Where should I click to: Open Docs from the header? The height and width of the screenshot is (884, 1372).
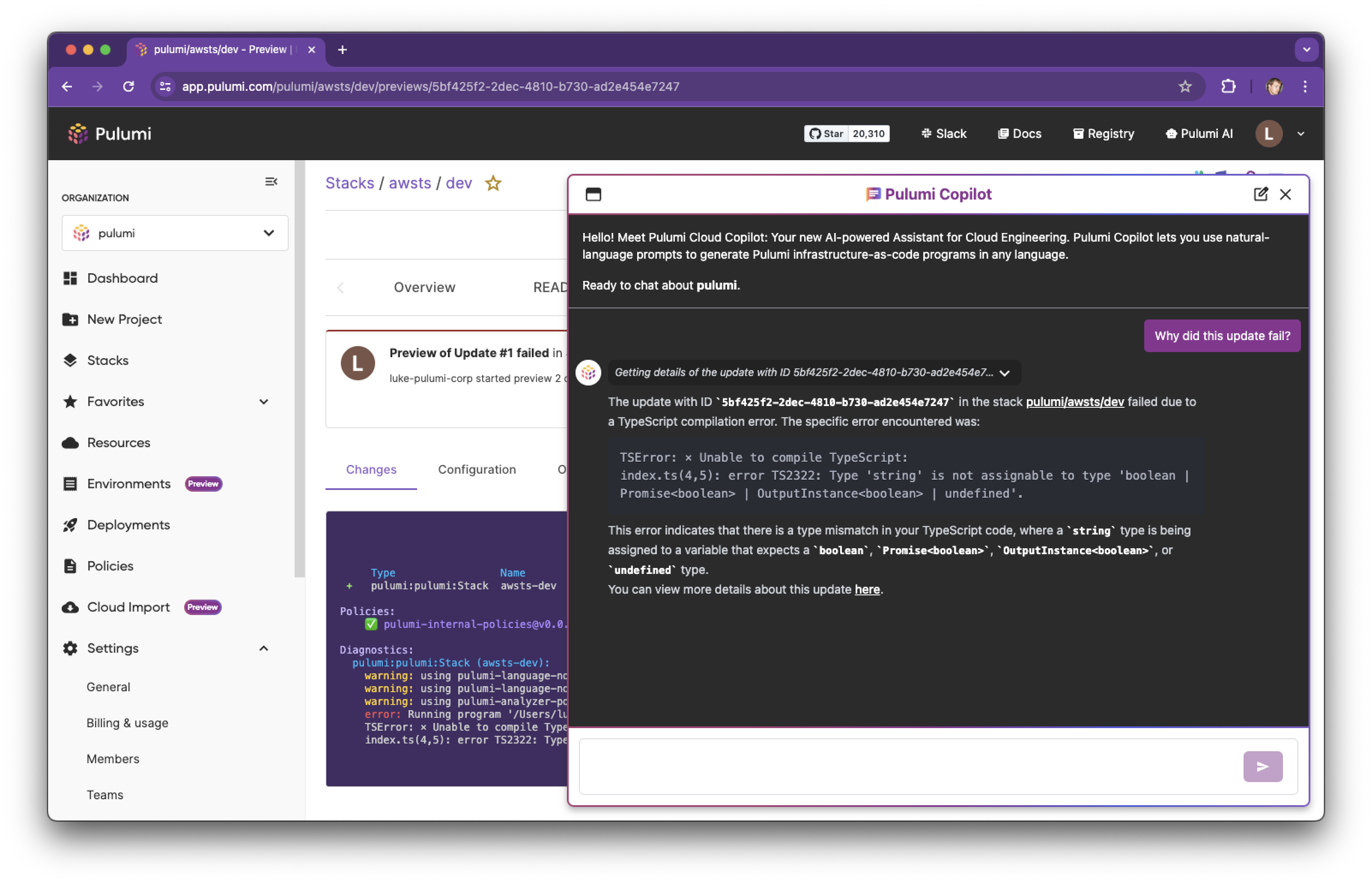click(x=1020, y=134)
